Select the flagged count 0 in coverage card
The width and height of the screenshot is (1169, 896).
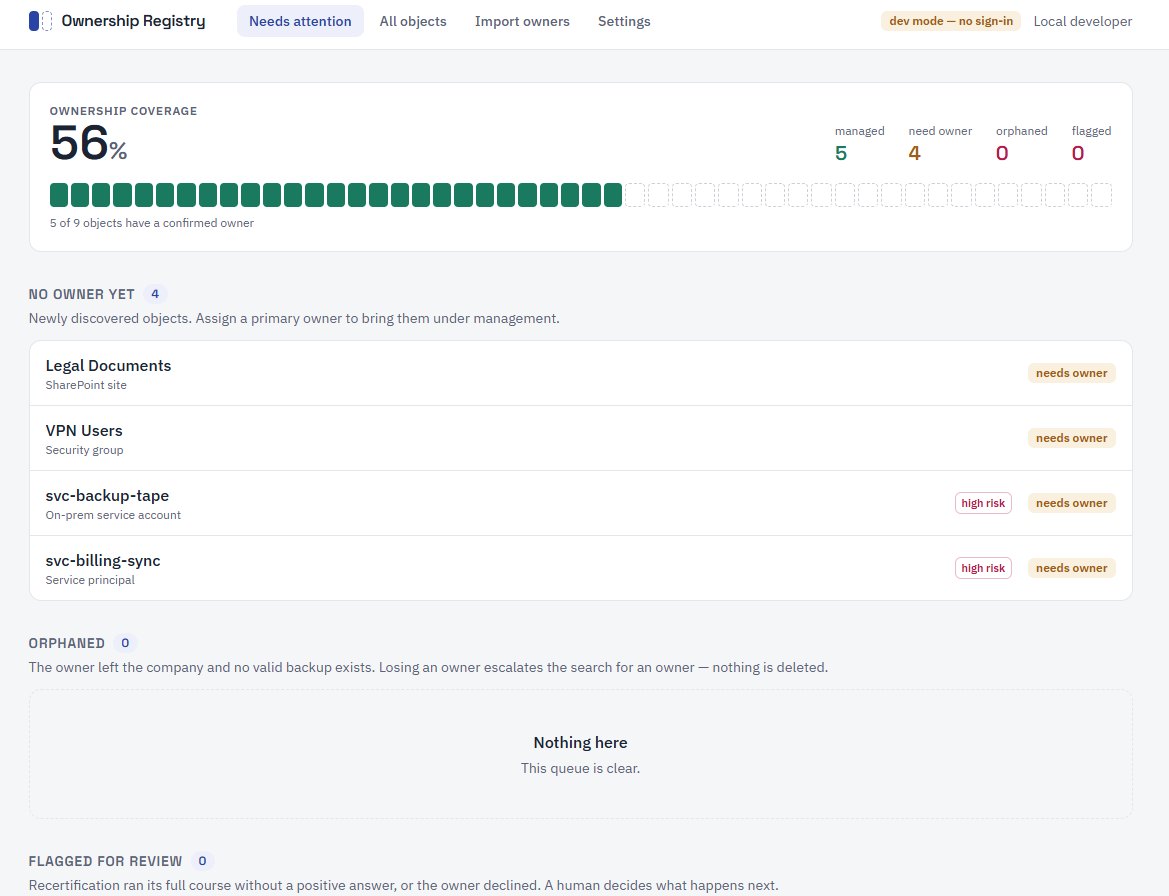[1078, 154]
